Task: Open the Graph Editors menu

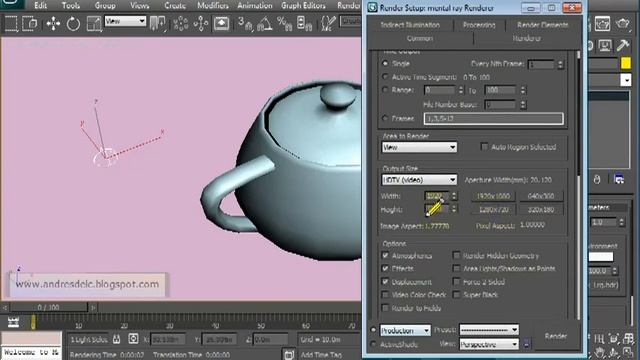Action: [303, 6]
